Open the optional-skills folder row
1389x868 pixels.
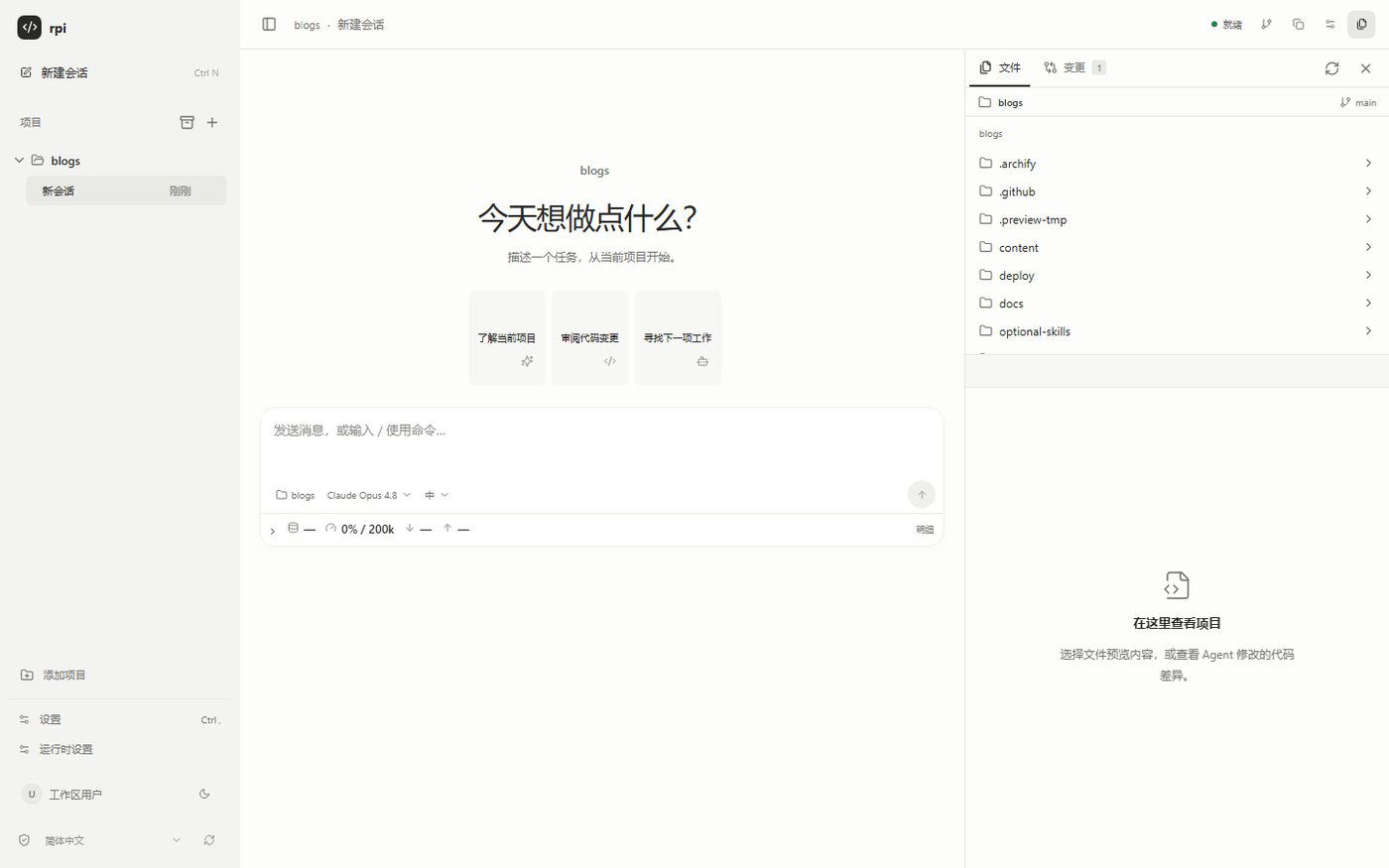[x=1177, y=331]
